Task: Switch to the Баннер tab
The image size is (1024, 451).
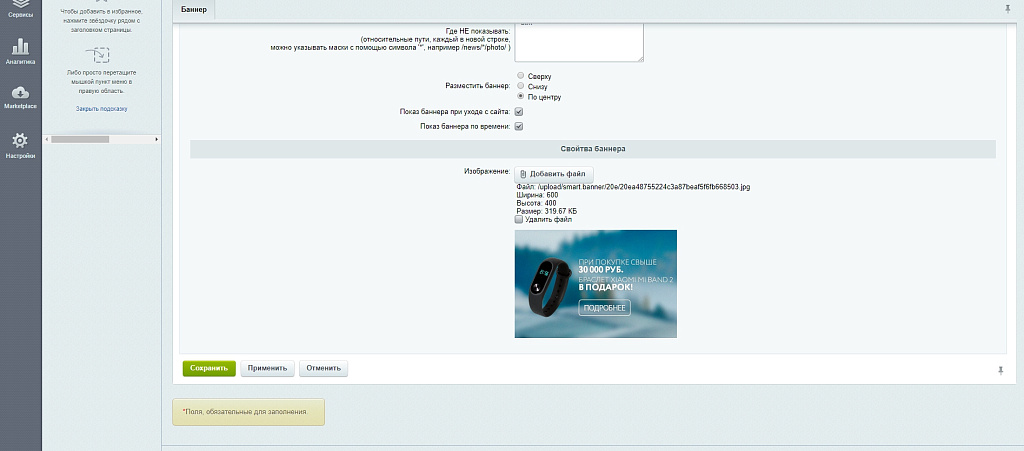Action: [194, 9]
